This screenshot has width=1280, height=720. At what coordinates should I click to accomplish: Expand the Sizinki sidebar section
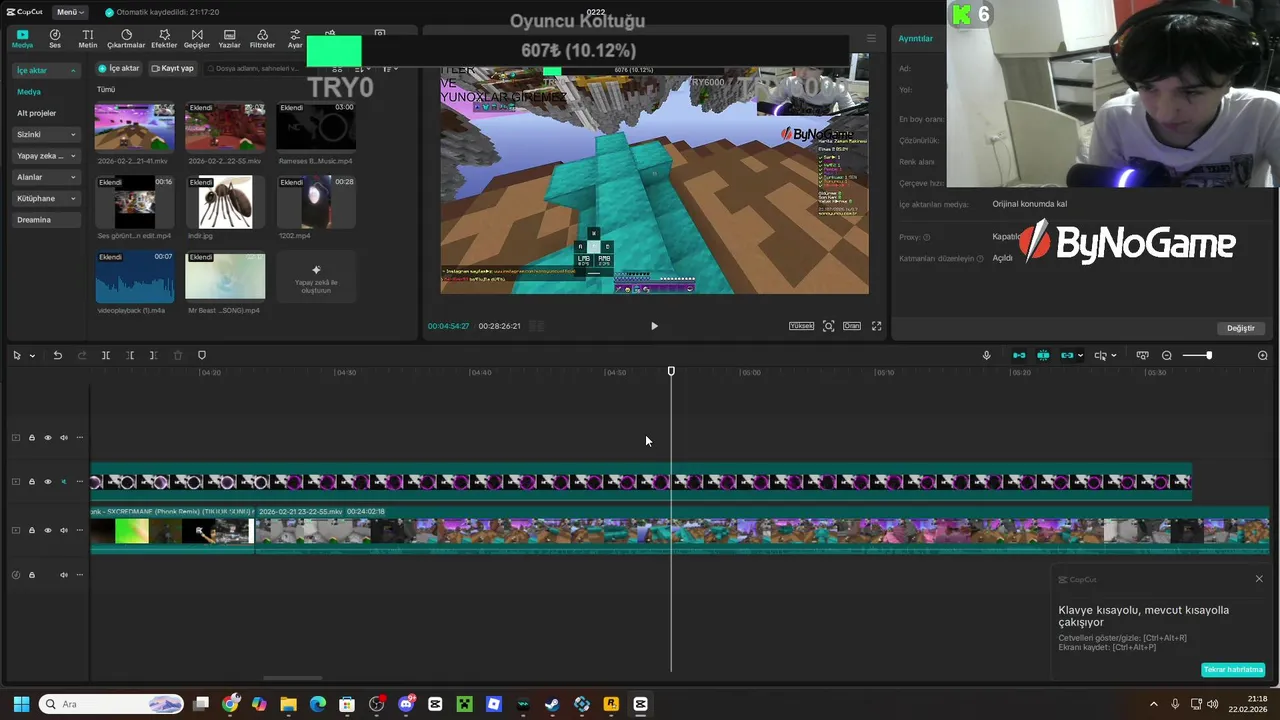[73, 135]
